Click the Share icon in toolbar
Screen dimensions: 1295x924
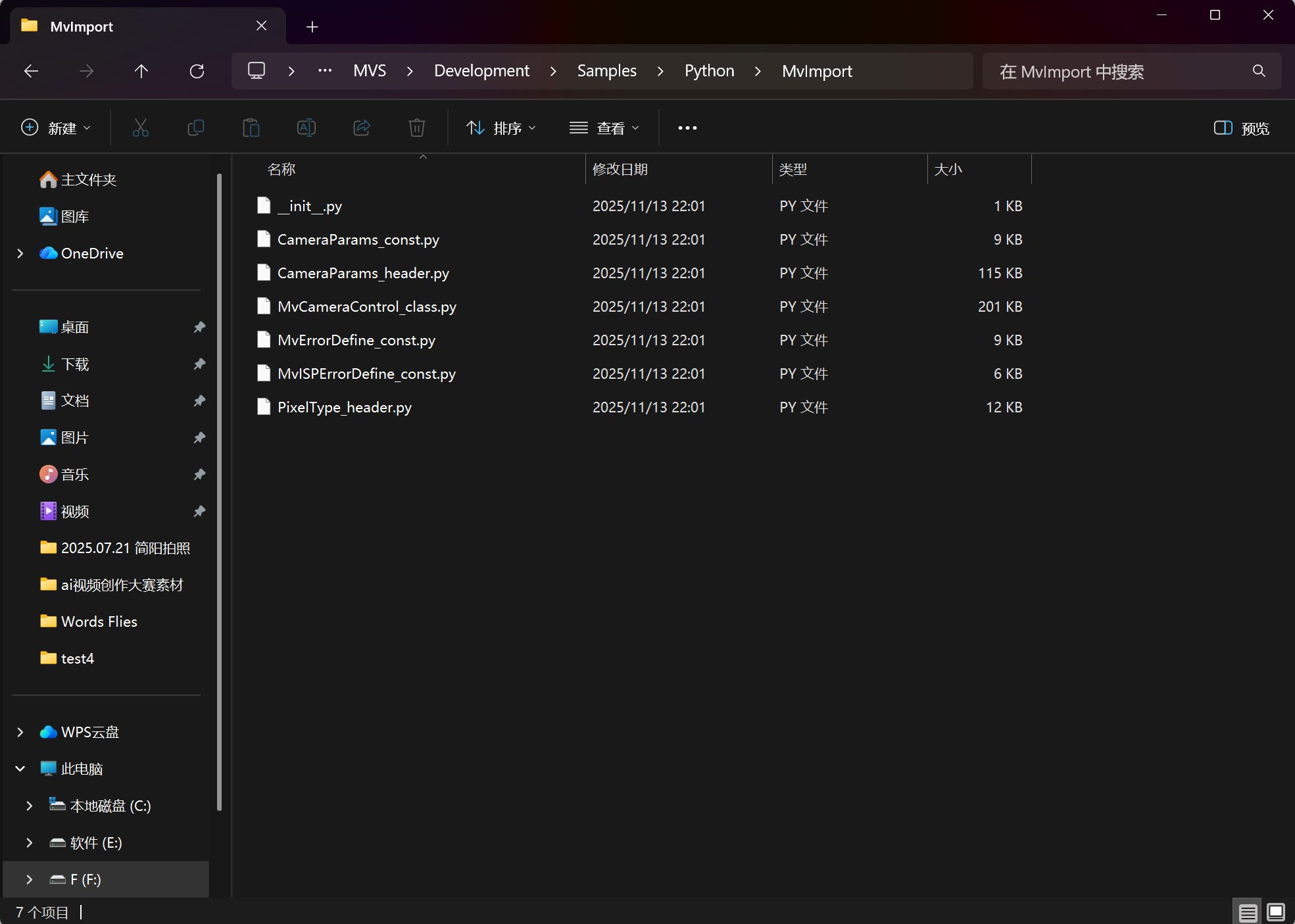[362, 128]
